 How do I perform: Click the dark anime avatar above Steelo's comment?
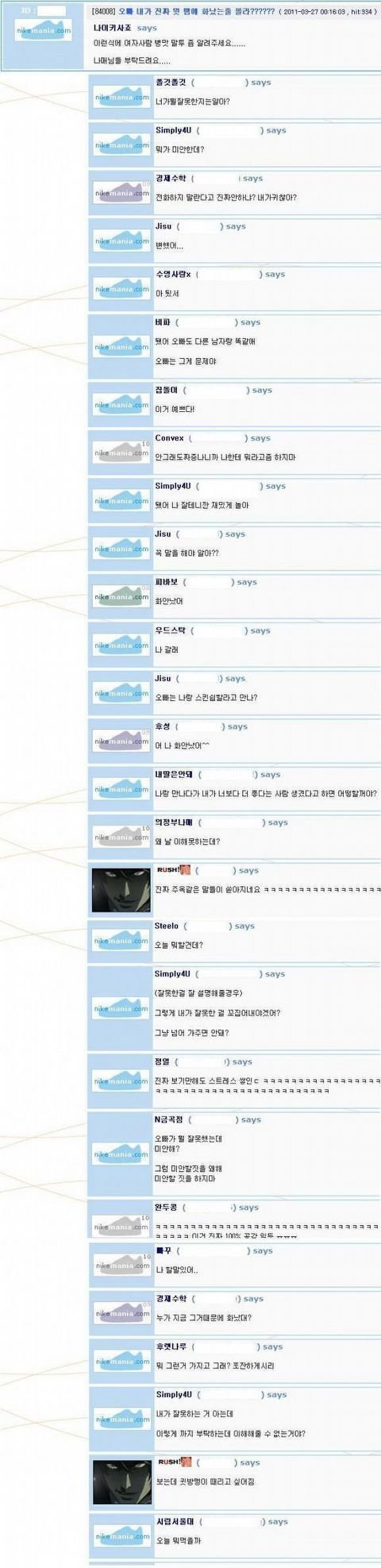point(121,890)
